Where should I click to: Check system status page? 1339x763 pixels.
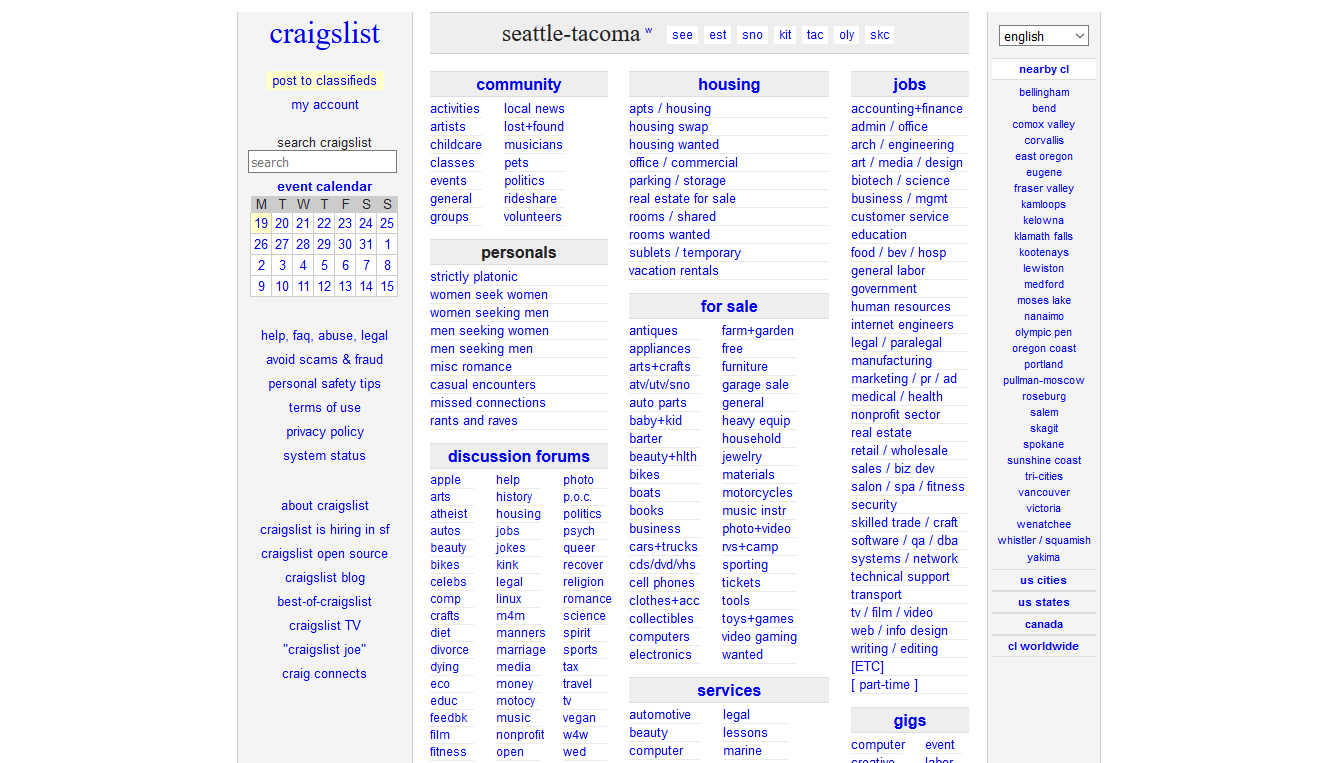tap(324, 456)
